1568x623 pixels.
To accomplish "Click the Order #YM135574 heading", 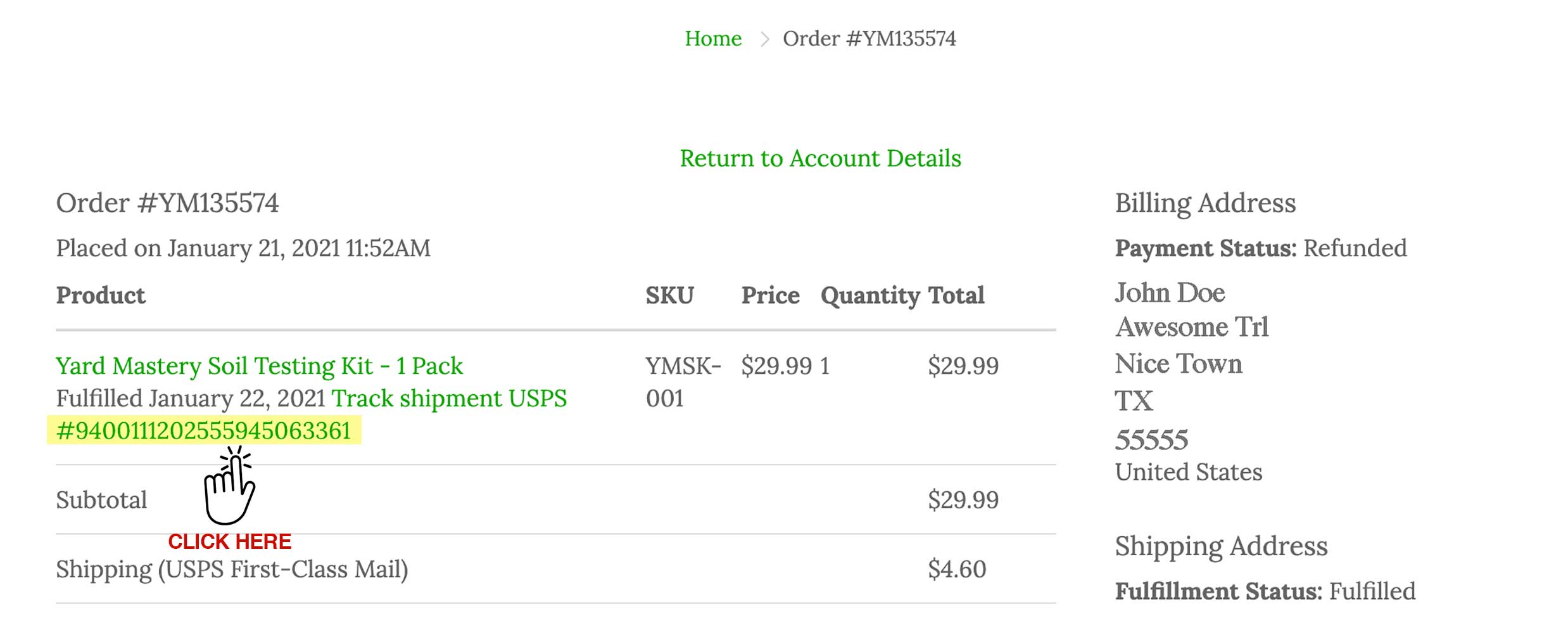I will pyautogui.click(x=167, y=203).
